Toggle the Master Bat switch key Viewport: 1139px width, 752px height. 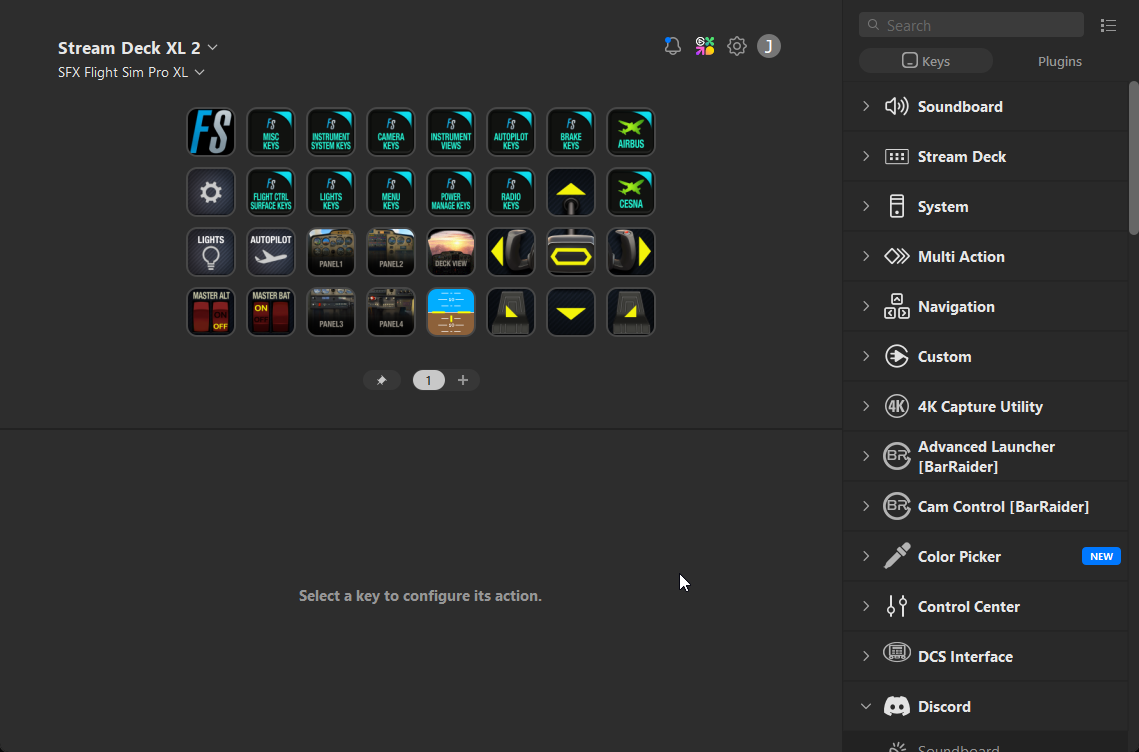click(271, 312)
